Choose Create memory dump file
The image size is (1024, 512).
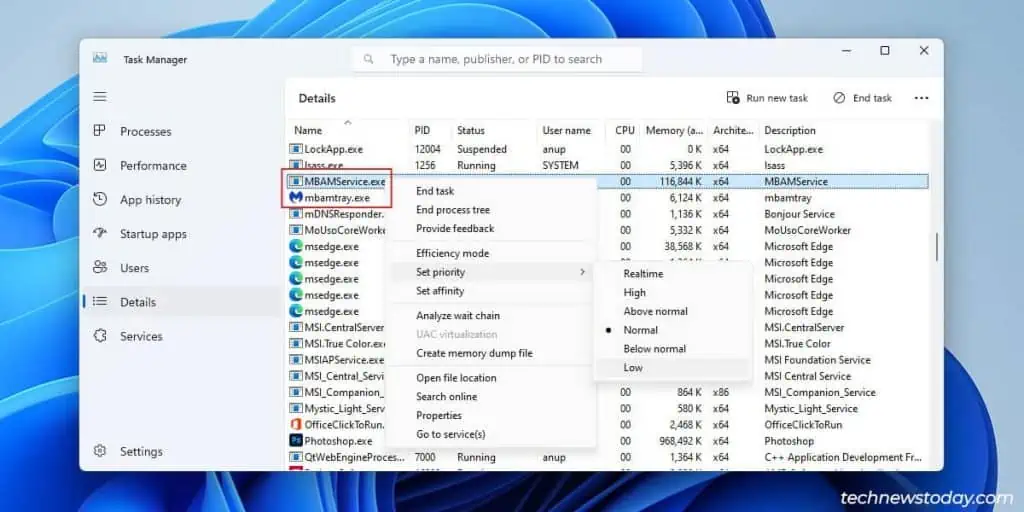click(x=491, y=353)
